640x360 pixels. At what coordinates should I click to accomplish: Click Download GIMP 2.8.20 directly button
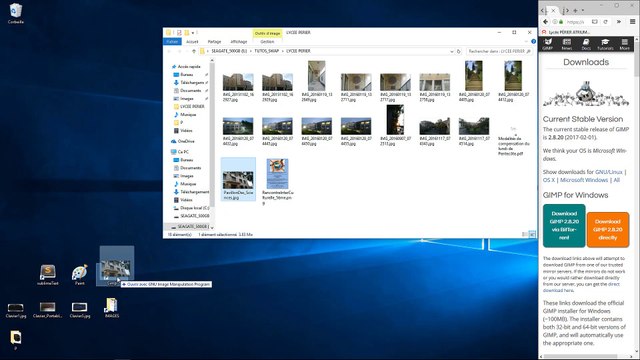(x=608, y=230)
